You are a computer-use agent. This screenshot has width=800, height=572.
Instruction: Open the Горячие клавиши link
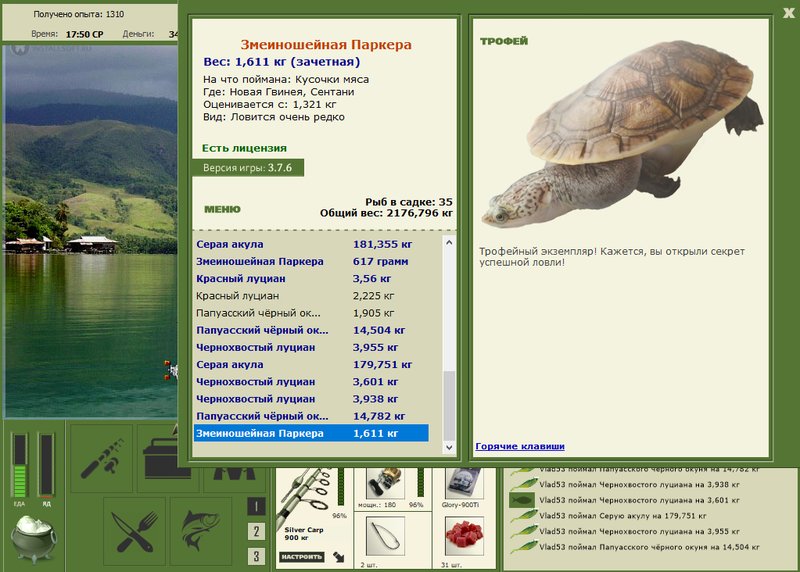tap(519, 446)
